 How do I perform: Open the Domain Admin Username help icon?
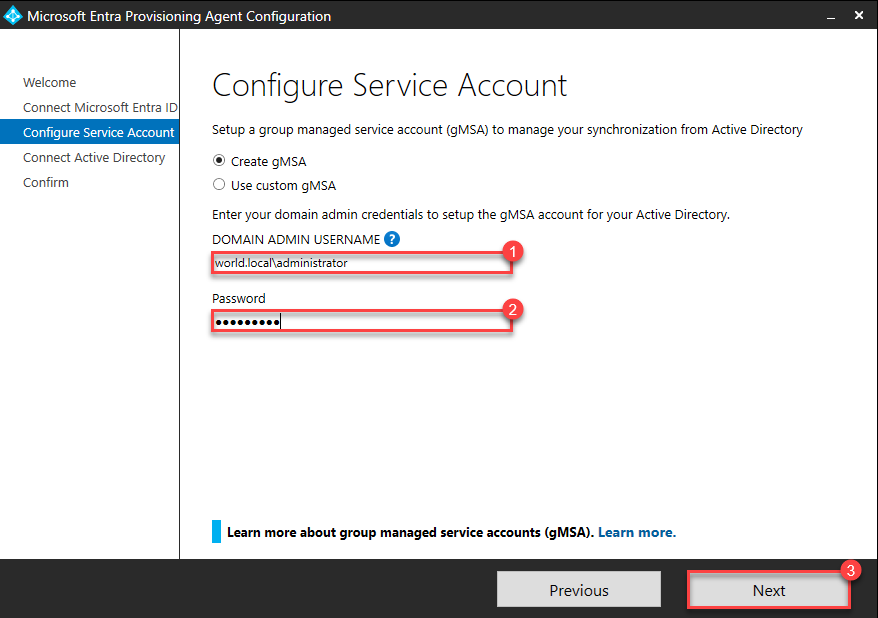click(x=392, y=240)
